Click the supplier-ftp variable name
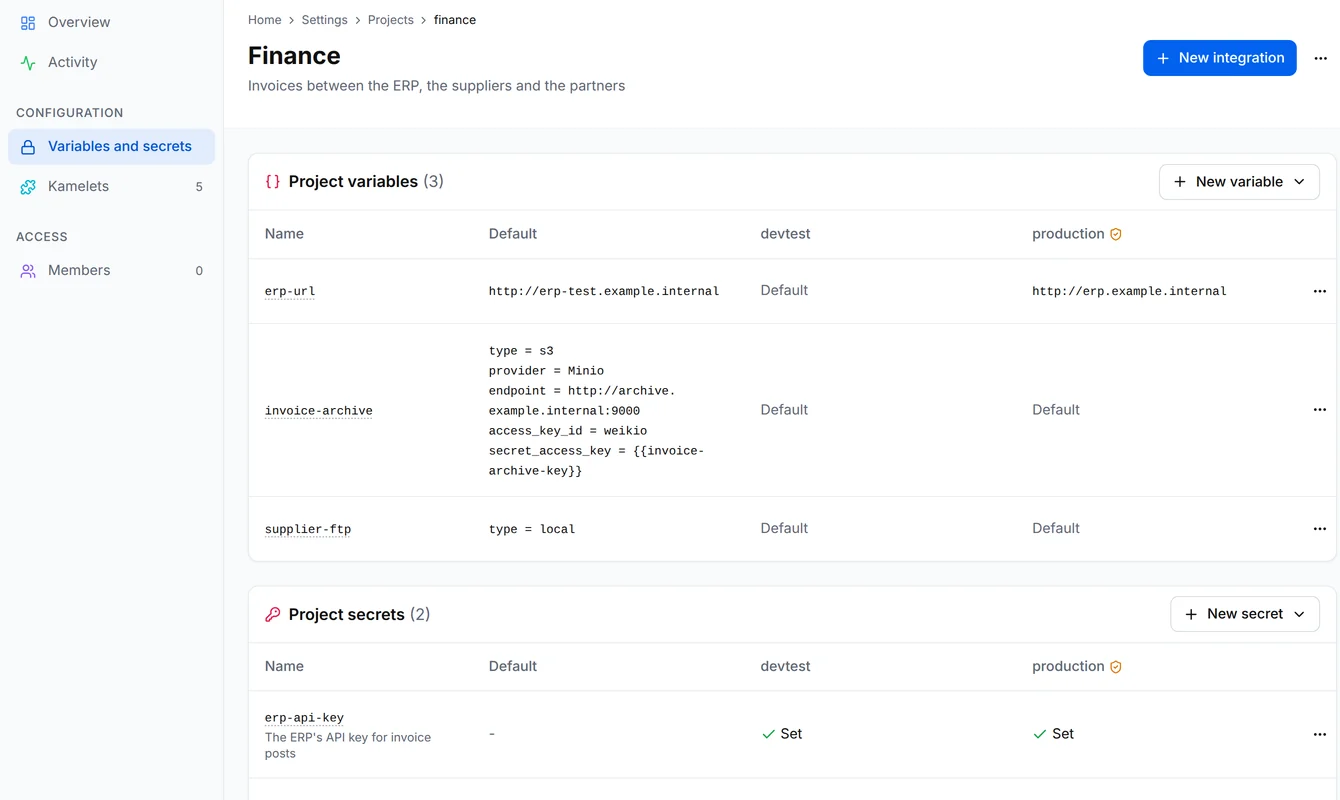1340x800 pixels. pyautogui.click(x=308, y=529)
